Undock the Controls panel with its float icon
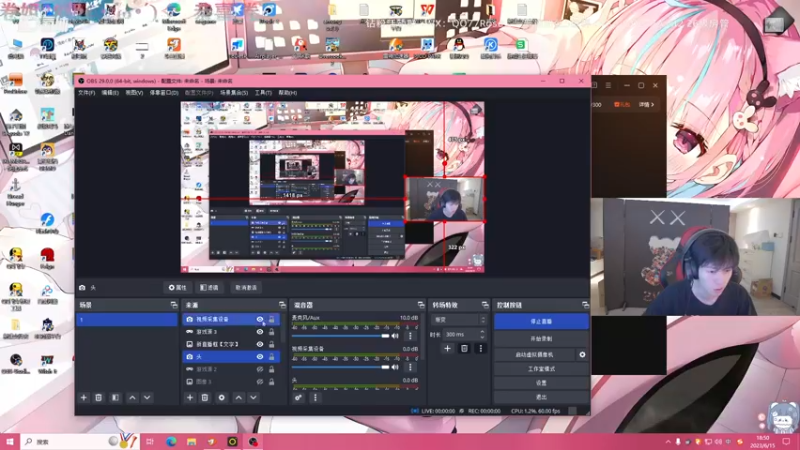 (585, 305)
